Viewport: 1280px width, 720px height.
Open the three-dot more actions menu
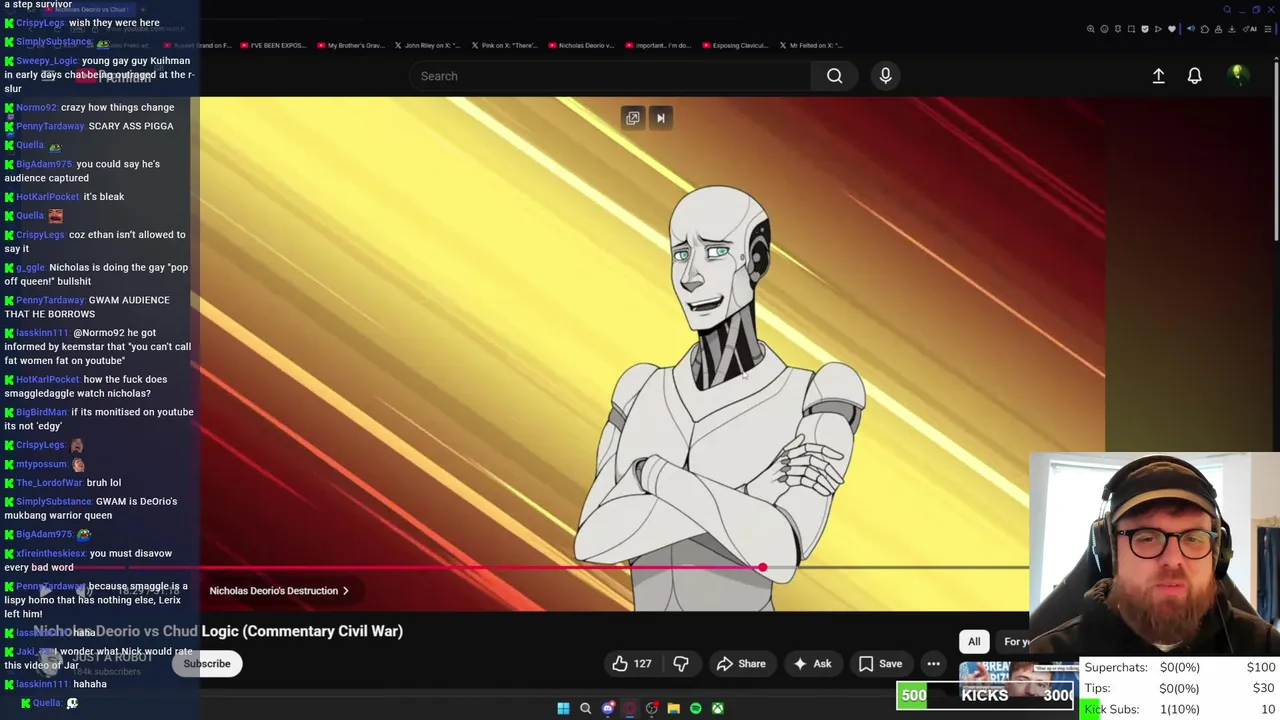(933, 663)
